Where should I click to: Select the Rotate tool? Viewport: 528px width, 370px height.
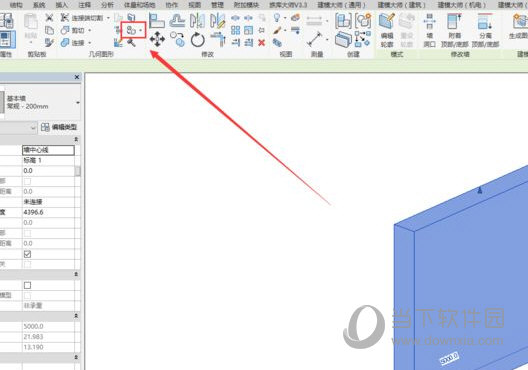197,40
